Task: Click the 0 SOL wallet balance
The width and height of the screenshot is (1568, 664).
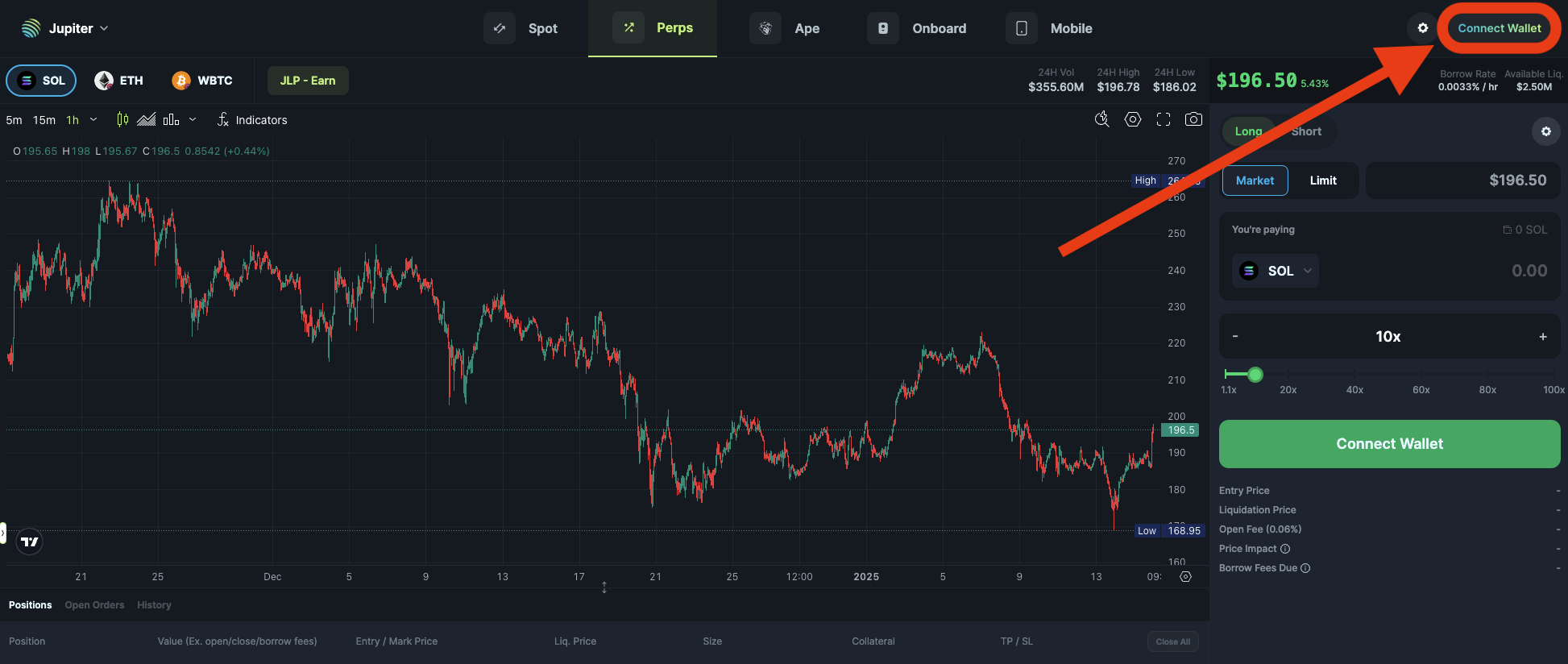Action: [1525, 230]
